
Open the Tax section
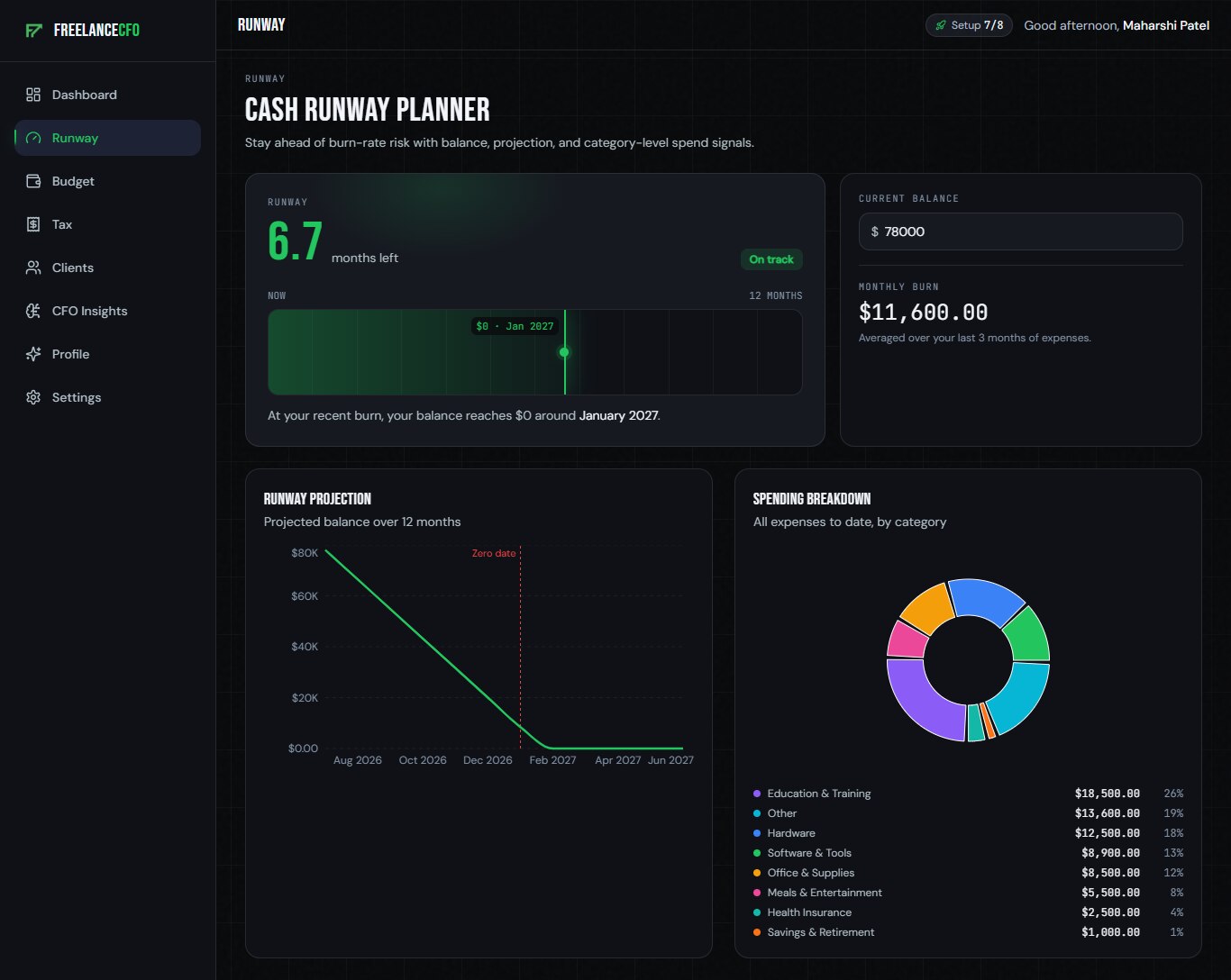click(107, 224)
